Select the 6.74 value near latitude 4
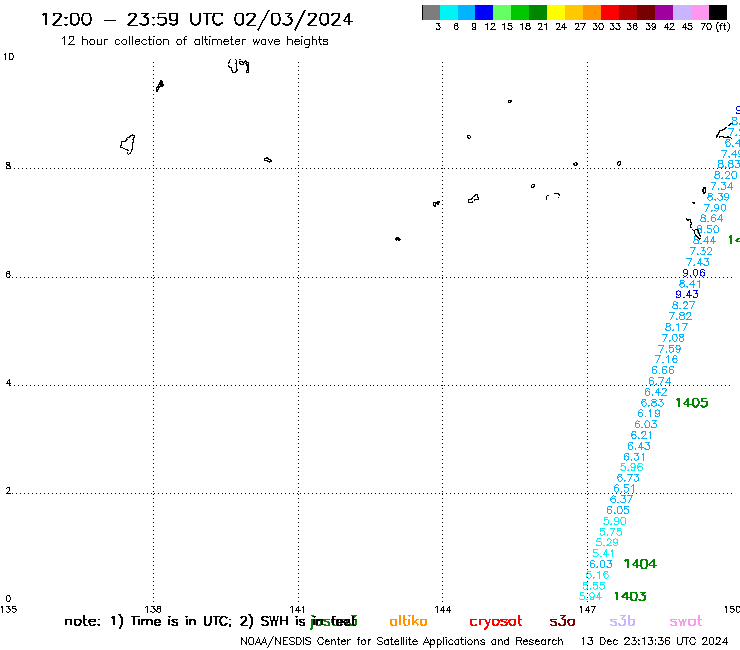Viewport: 740px width, 650px height. pos(659,381)
